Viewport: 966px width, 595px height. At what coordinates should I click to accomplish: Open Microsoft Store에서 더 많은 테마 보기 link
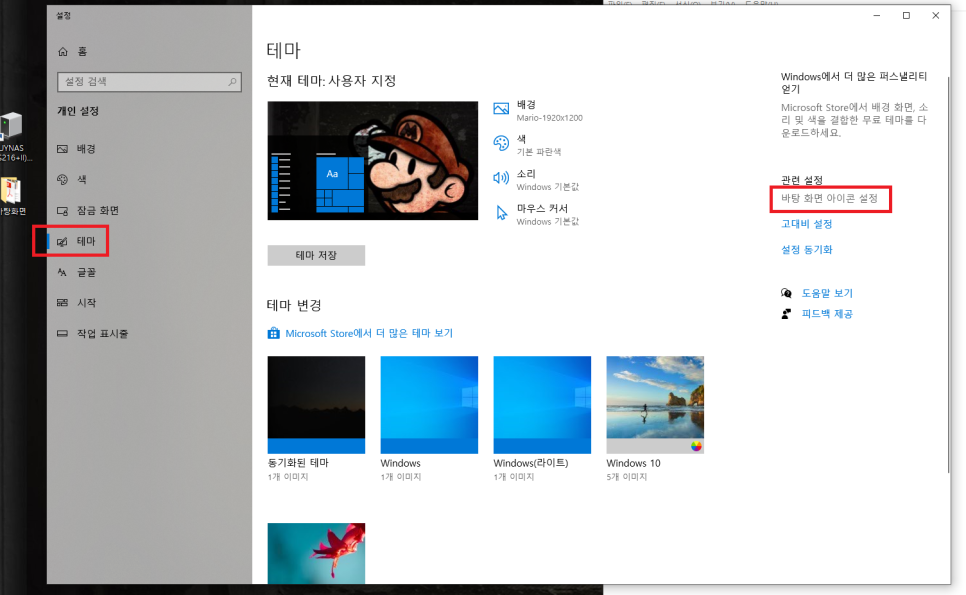pos(369,333)
